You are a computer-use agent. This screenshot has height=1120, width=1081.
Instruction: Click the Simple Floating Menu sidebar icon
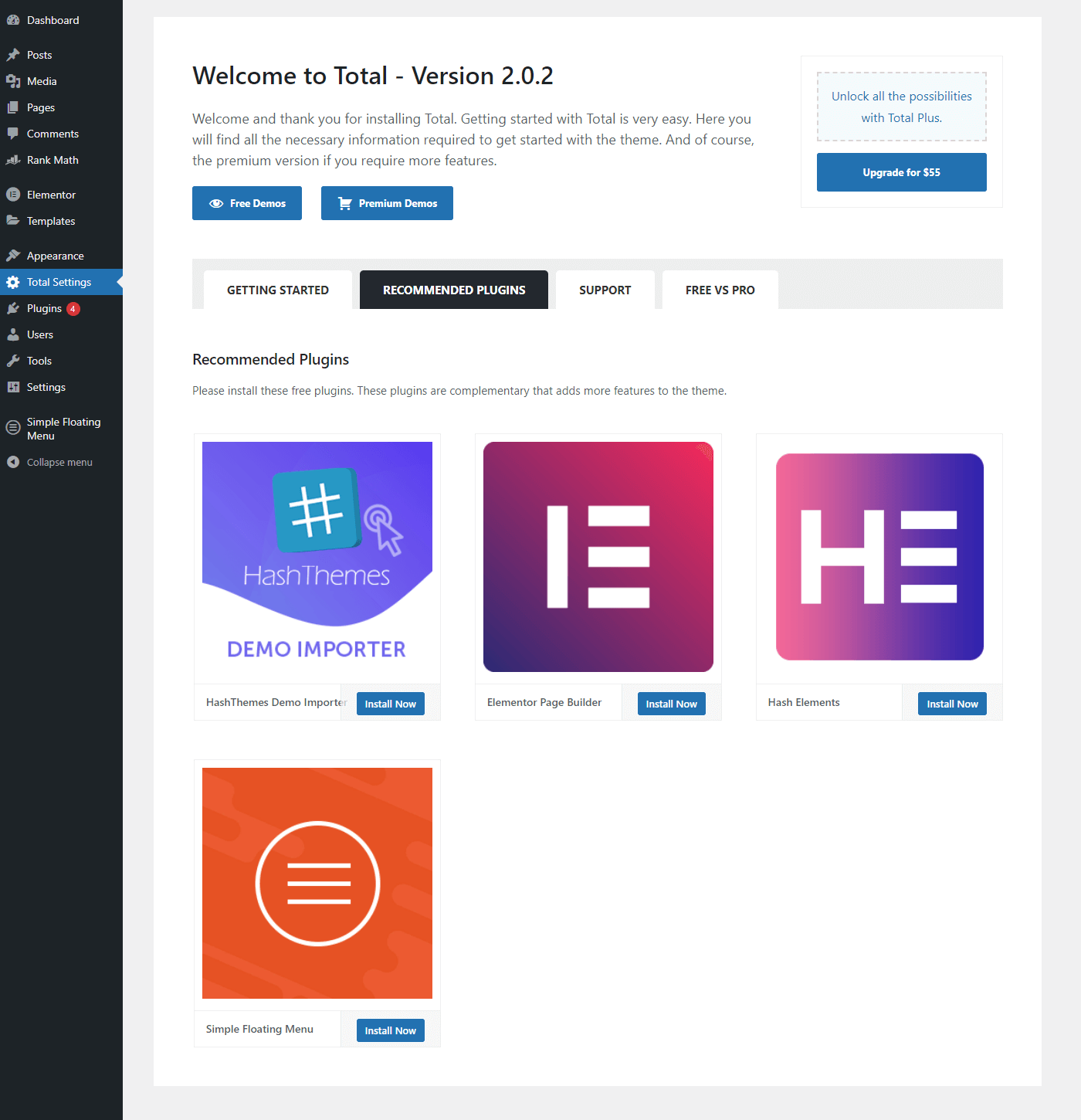click(13, 428)
